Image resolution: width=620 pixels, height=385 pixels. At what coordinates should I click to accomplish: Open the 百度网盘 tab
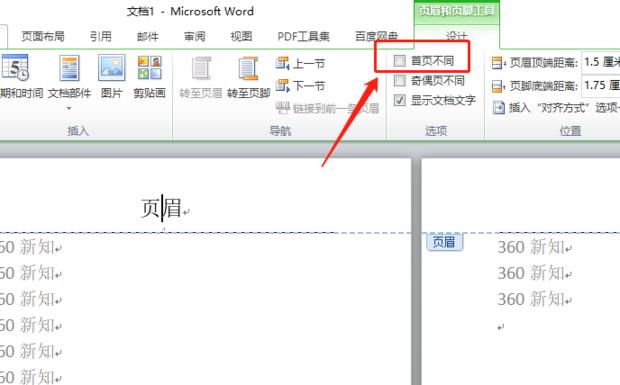click(376, 36)
